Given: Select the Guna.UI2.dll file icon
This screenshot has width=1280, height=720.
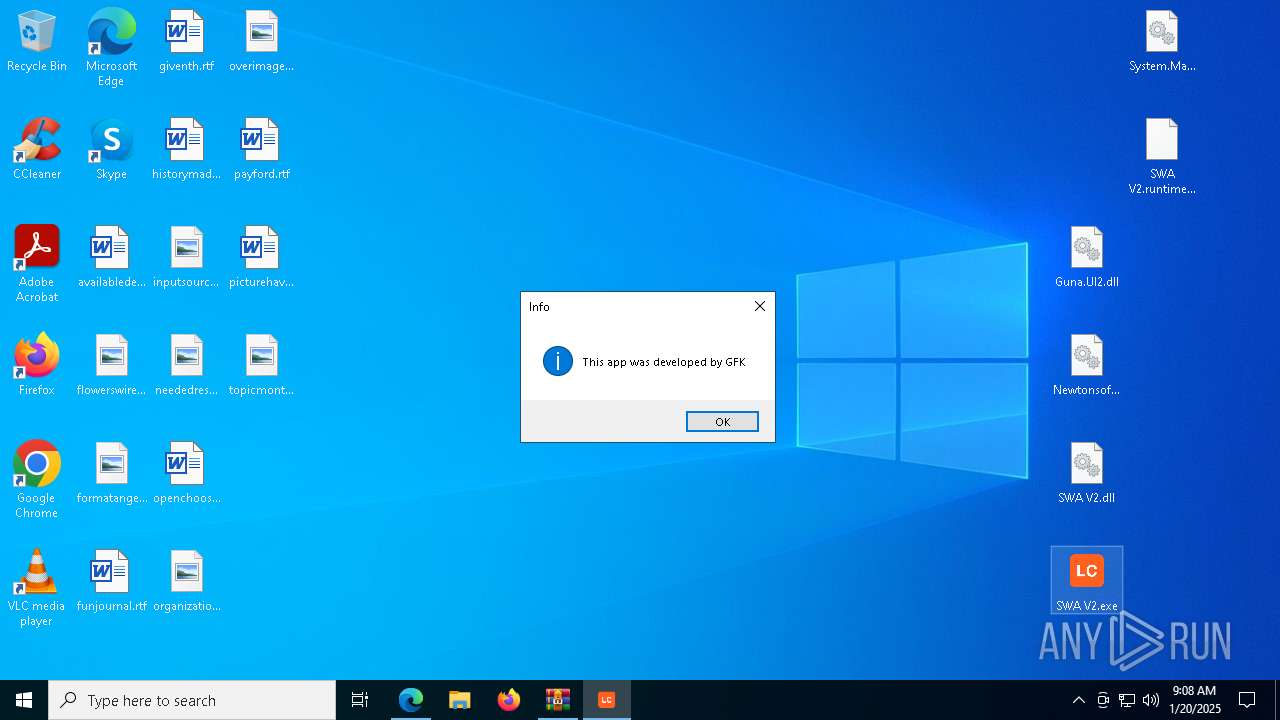Looking at the screenshot, I should [1087, 258].
